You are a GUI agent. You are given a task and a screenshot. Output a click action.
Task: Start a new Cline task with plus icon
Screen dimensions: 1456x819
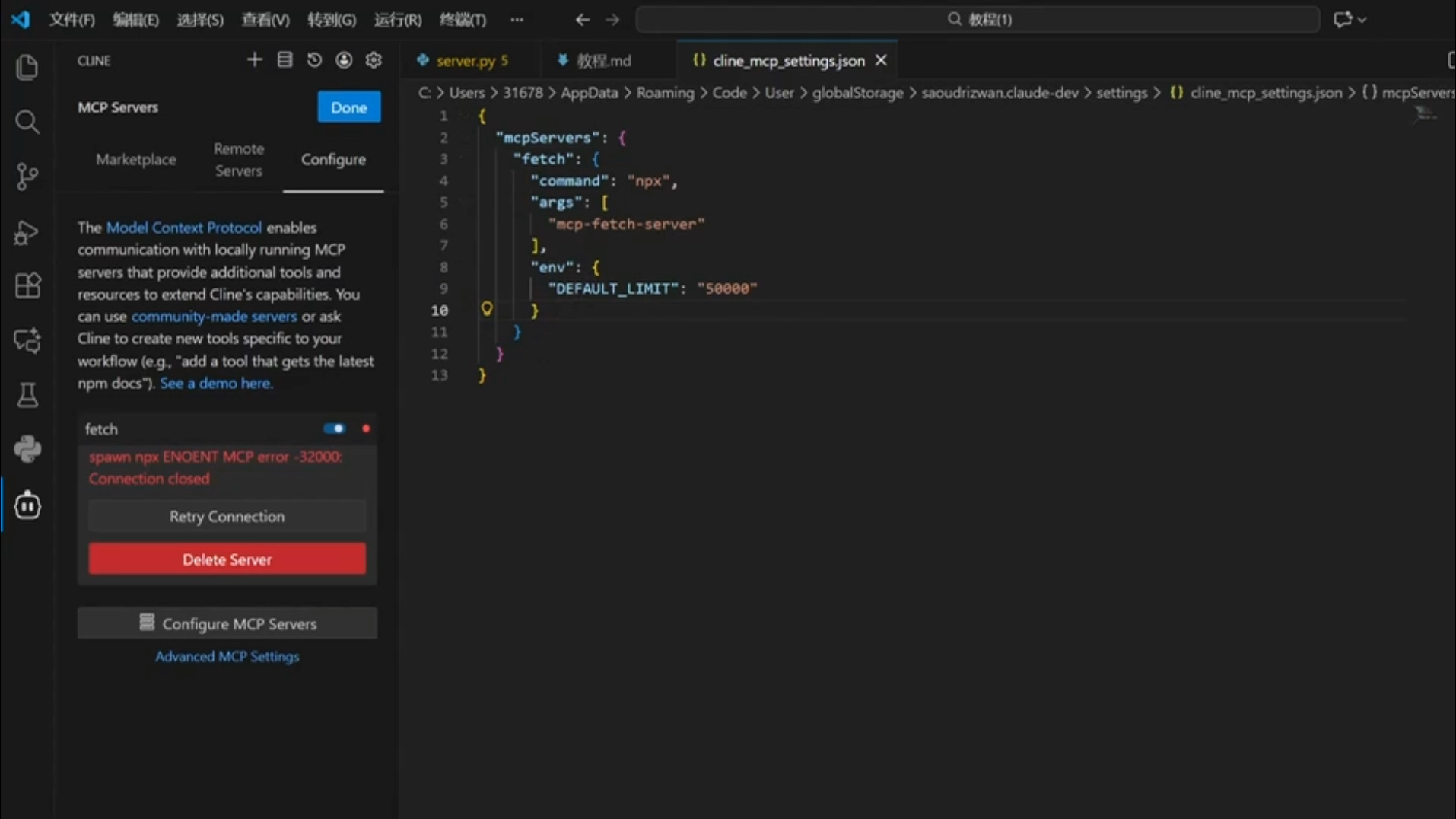coord(255,60)
